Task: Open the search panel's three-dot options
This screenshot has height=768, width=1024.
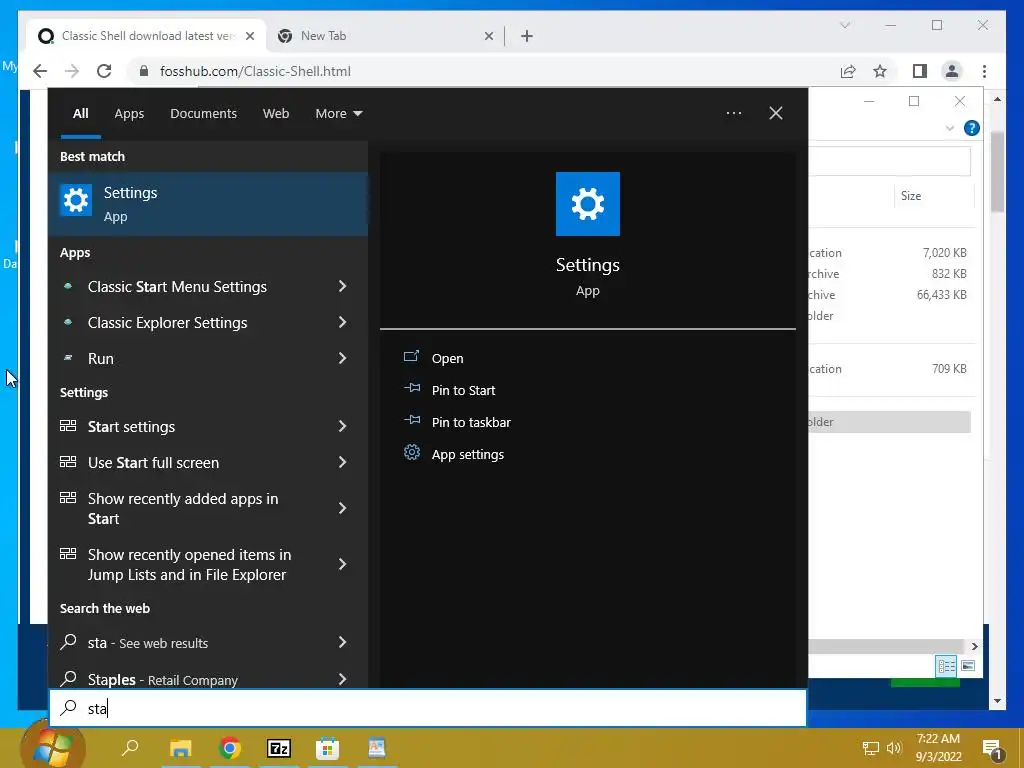Action: pyautogui.click(x=733, y=113)
